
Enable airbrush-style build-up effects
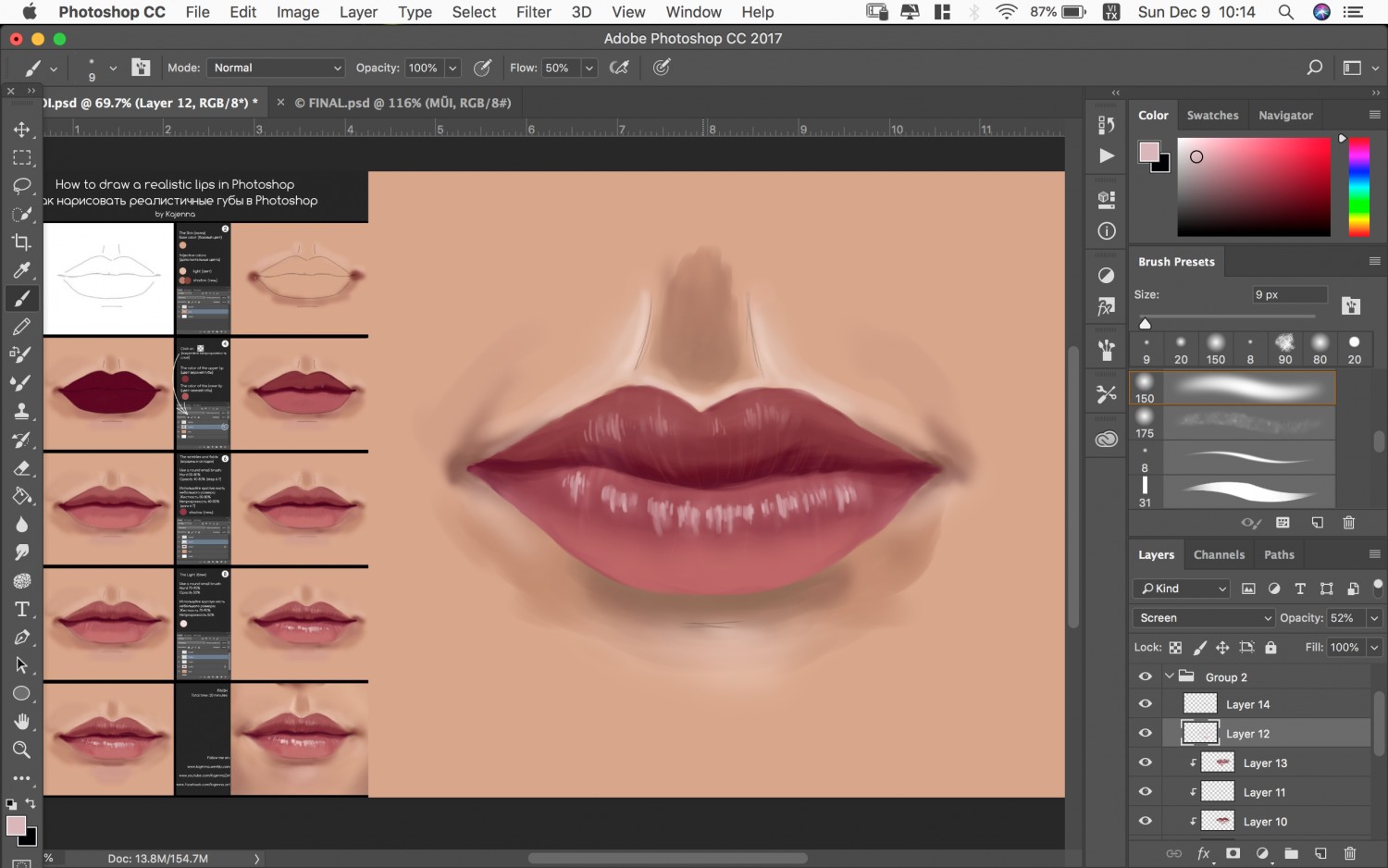point(620,68)
